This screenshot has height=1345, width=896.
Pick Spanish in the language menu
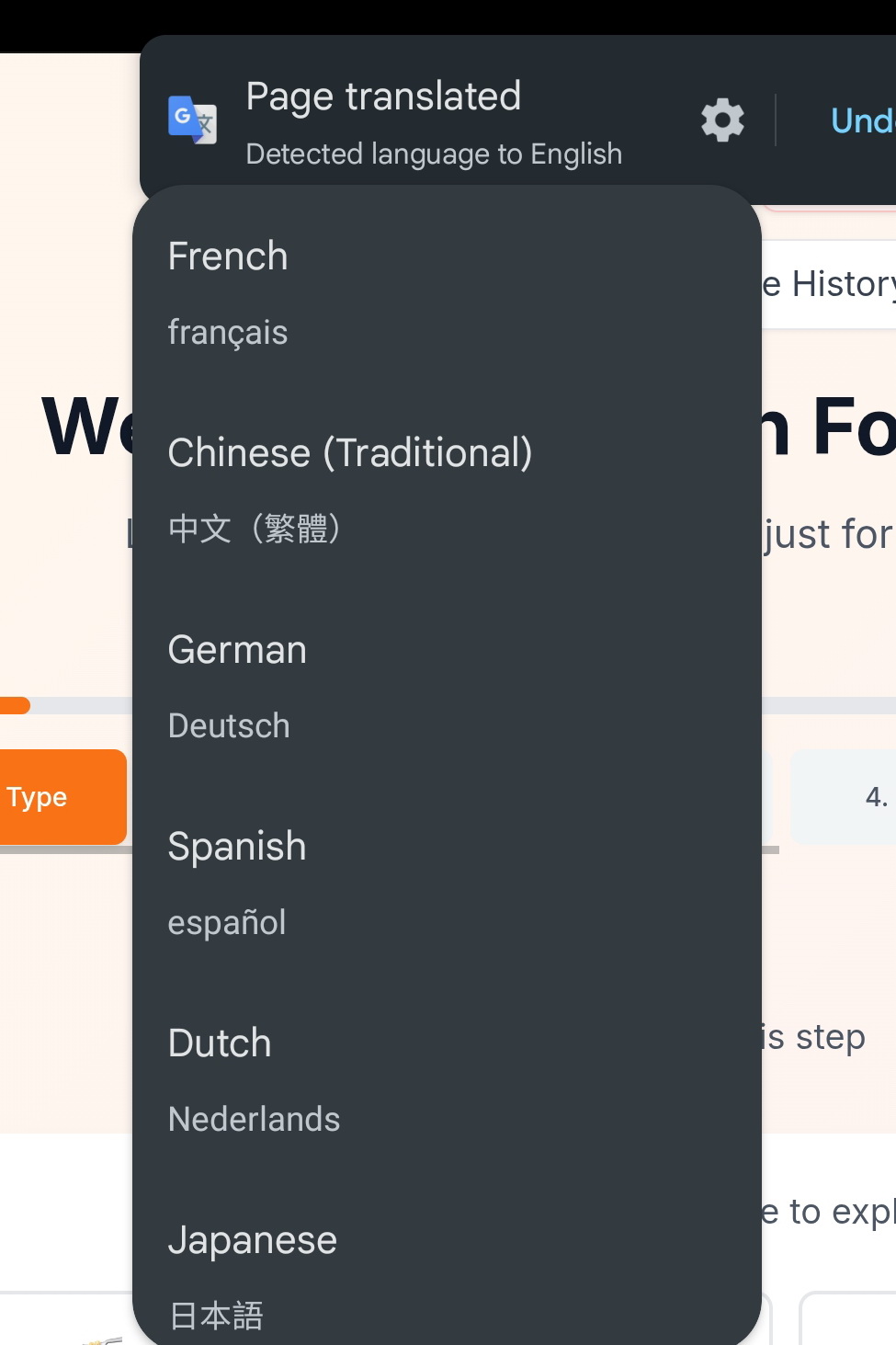(x=237, y=847)
